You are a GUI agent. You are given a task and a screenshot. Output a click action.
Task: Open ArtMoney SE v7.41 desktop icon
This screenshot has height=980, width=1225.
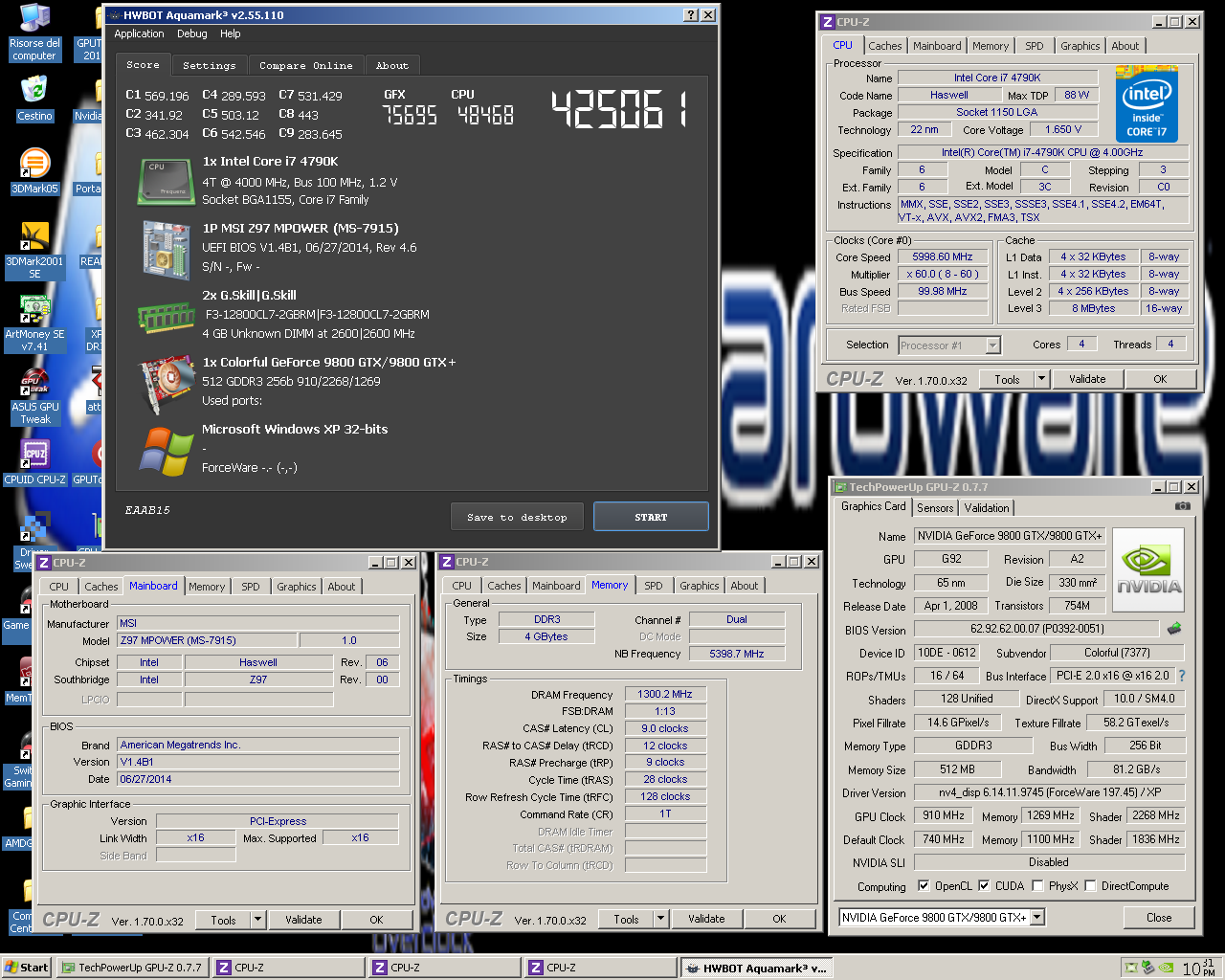[34, 323]
